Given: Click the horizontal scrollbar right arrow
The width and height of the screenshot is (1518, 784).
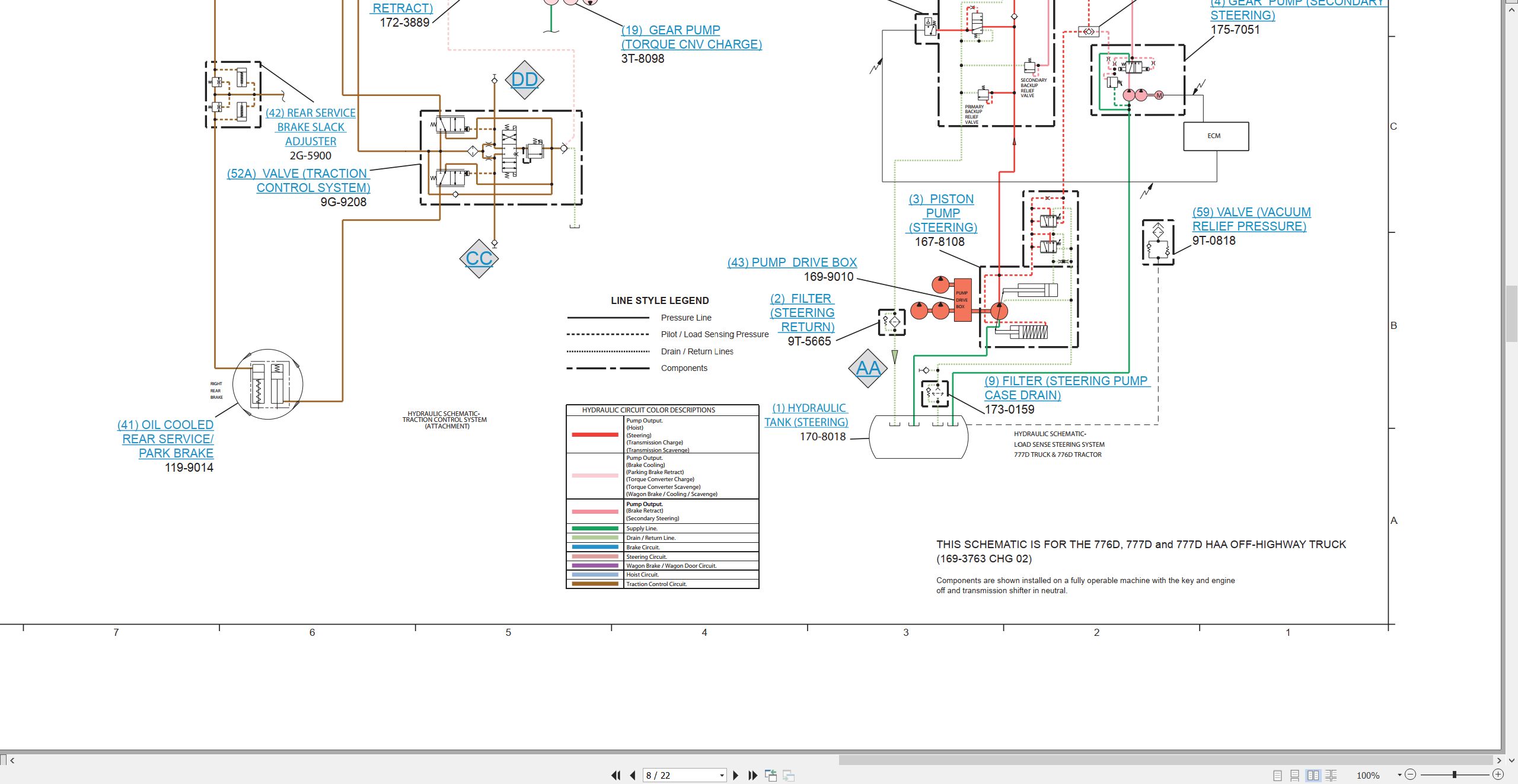Looking at the screenshot, I should (1499, 760).
